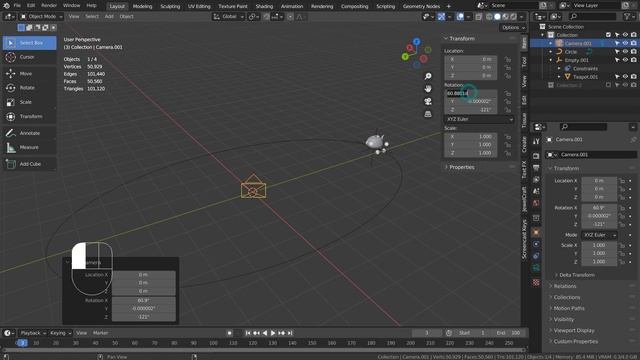Image resolution: width=640 pixels, height=360 pixels.
Task: Expand the Viewport Display panel
Action: [x=573, y=330]
